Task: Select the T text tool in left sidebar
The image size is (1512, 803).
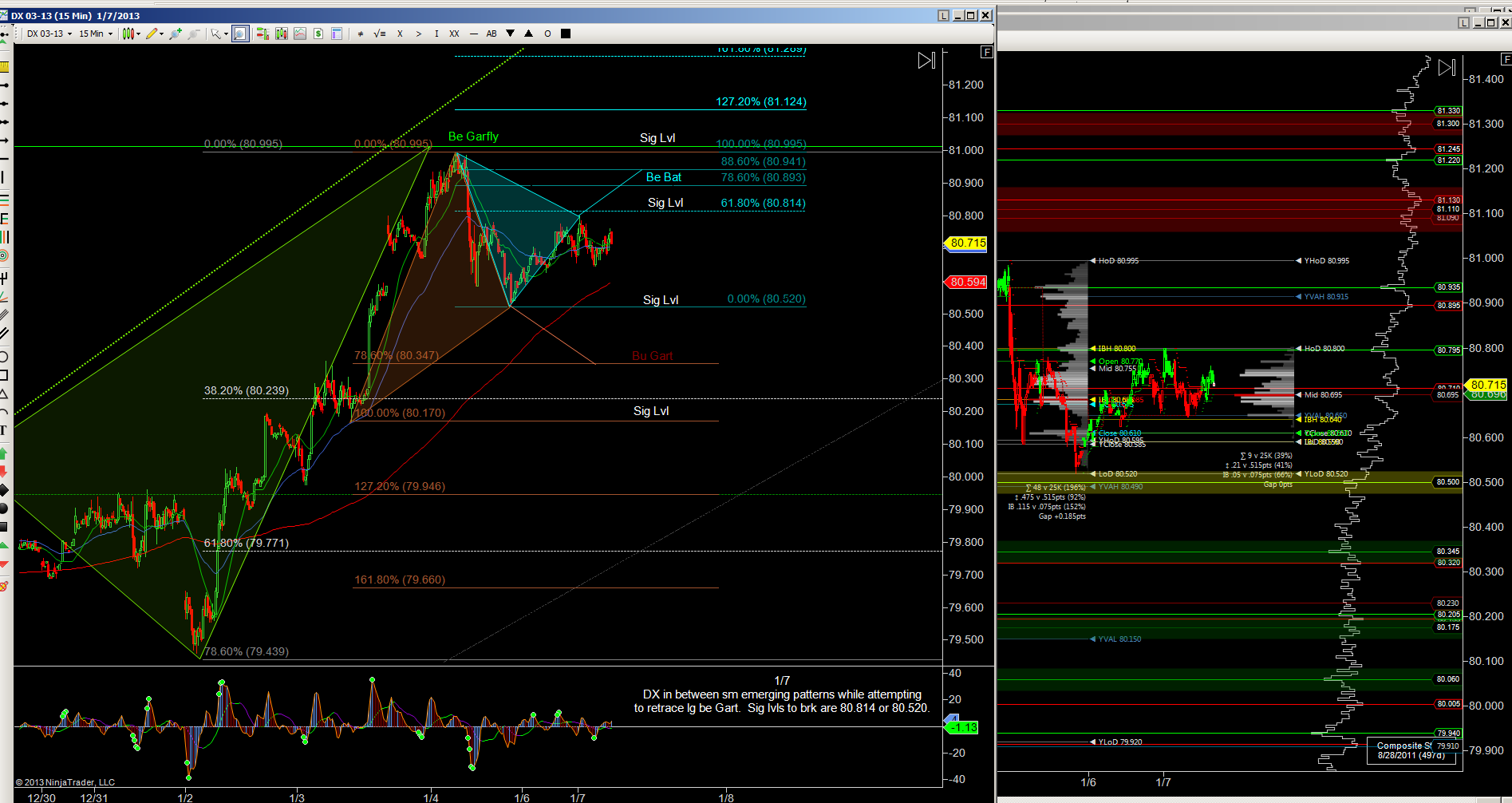Action: (x=4, y=431)
